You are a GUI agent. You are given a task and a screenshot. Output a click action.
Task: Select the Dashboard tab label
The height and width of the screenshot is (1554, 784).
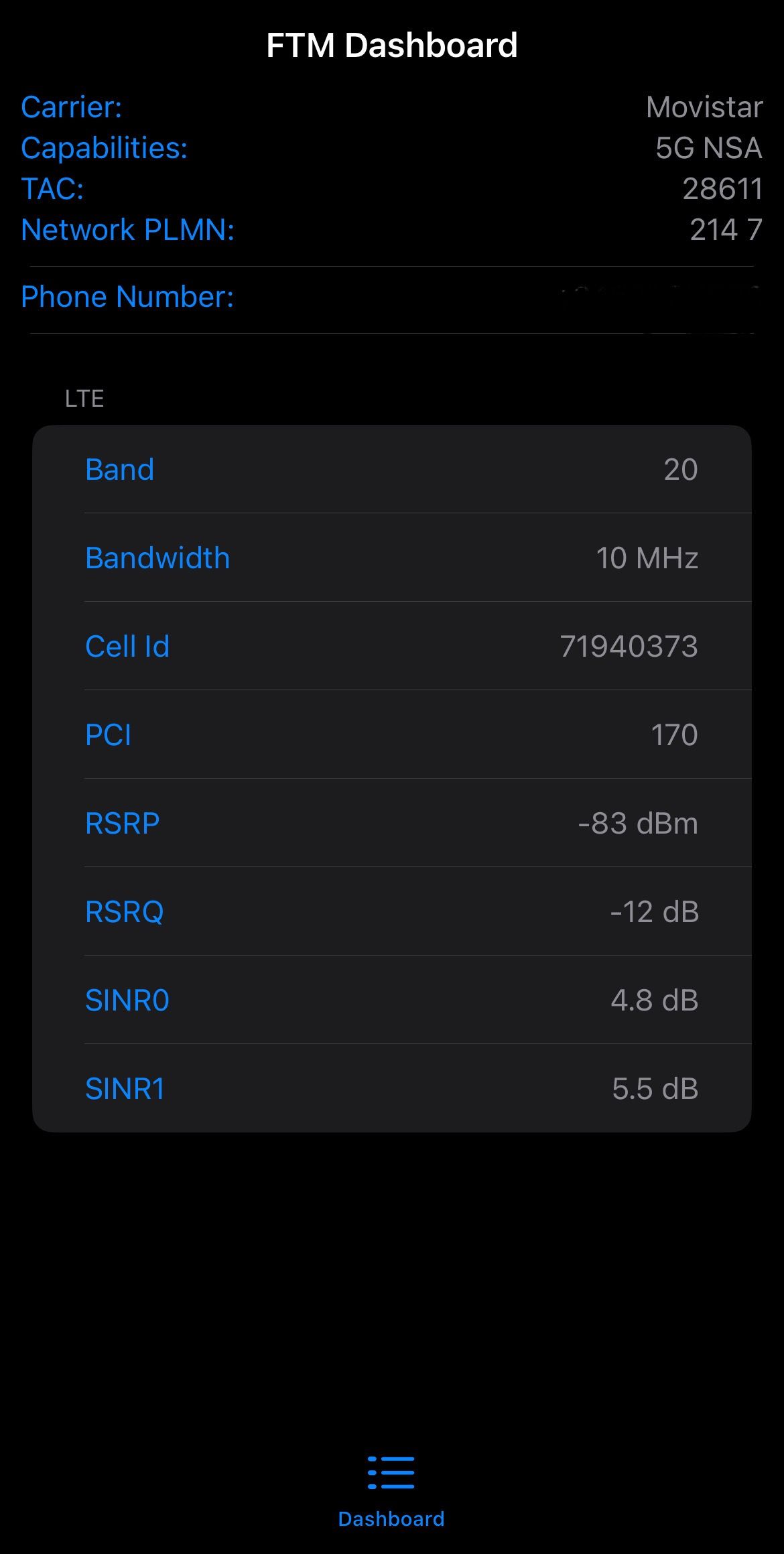[x=391, y=1518]
